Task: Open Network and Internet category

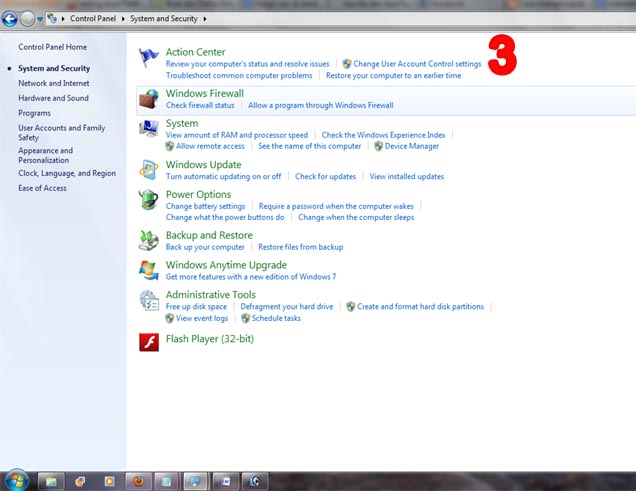Action: 54,83
